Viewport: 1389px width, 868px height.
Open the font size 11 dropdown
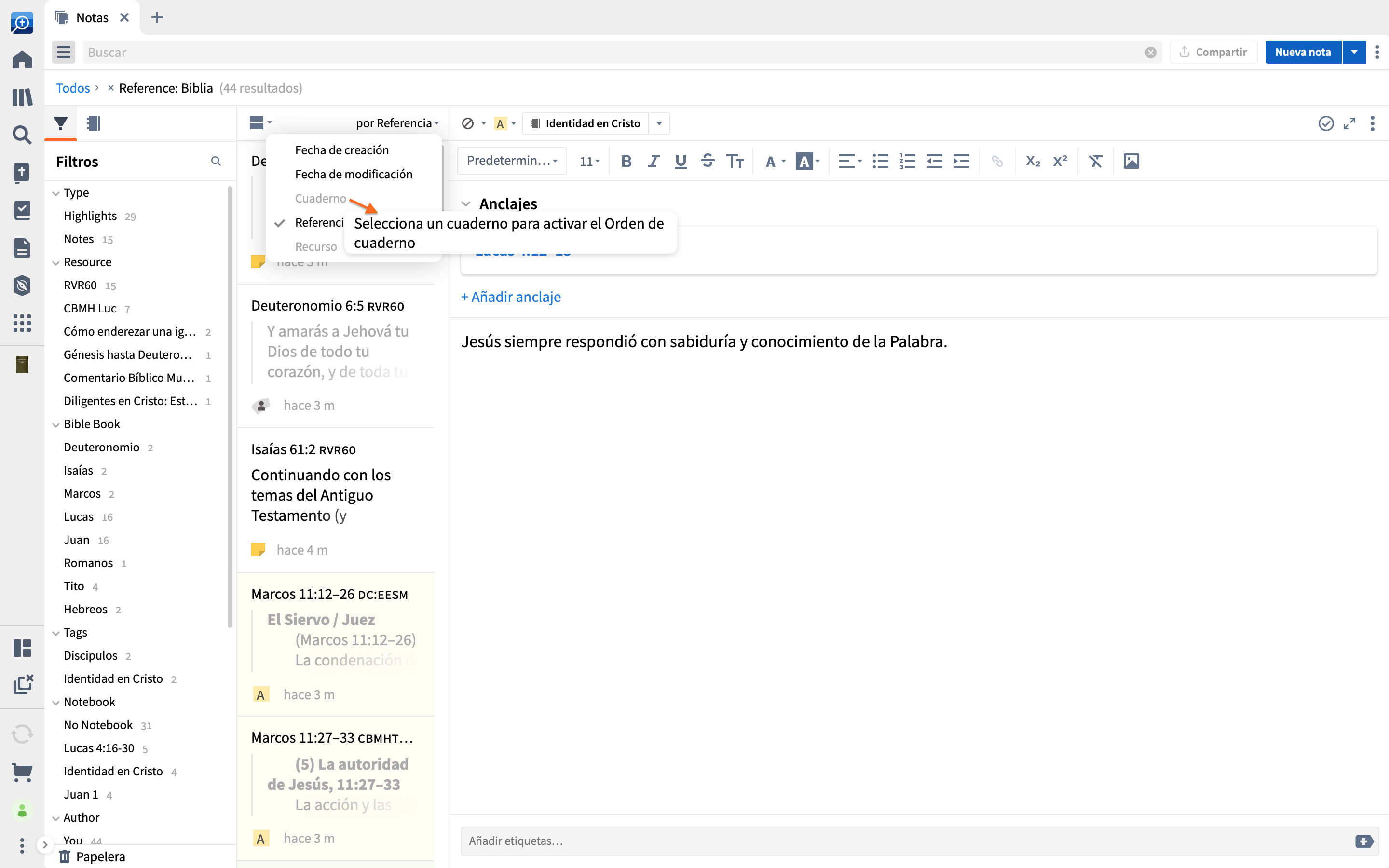point(589,162)
